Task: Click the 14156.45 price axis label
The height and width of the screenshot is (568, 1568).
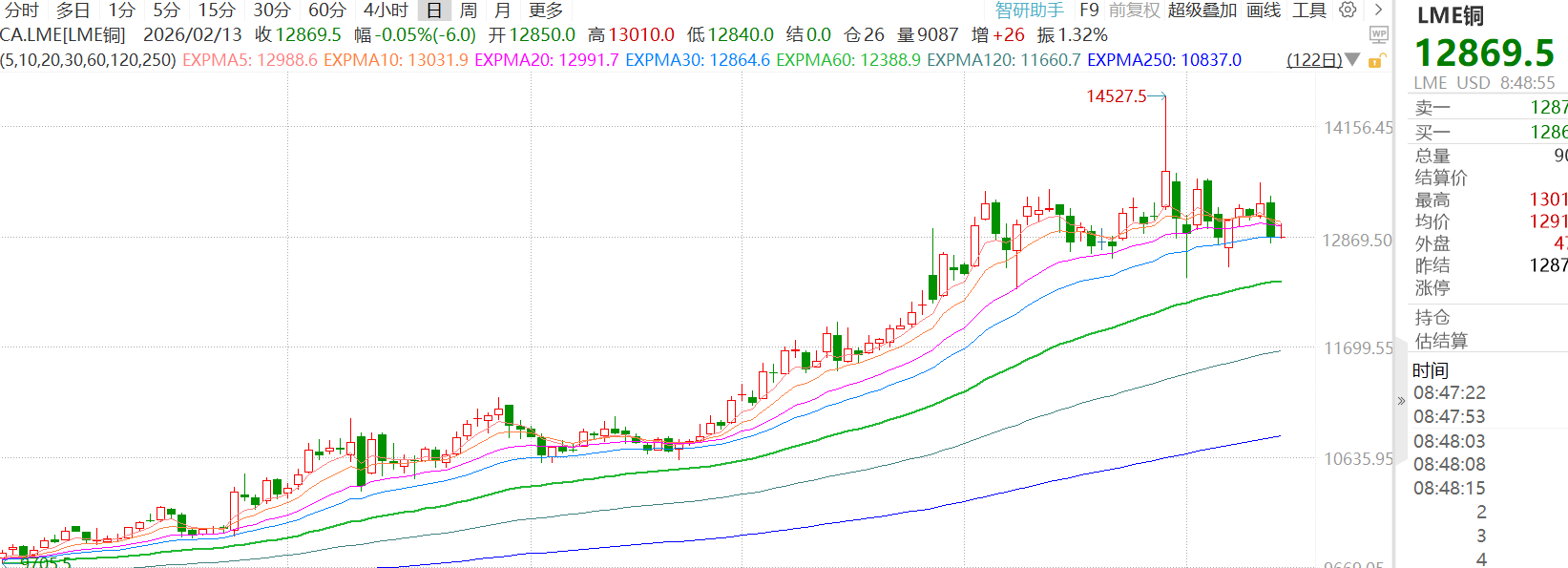Action: pyautogui.click(x=1358, y=128)
